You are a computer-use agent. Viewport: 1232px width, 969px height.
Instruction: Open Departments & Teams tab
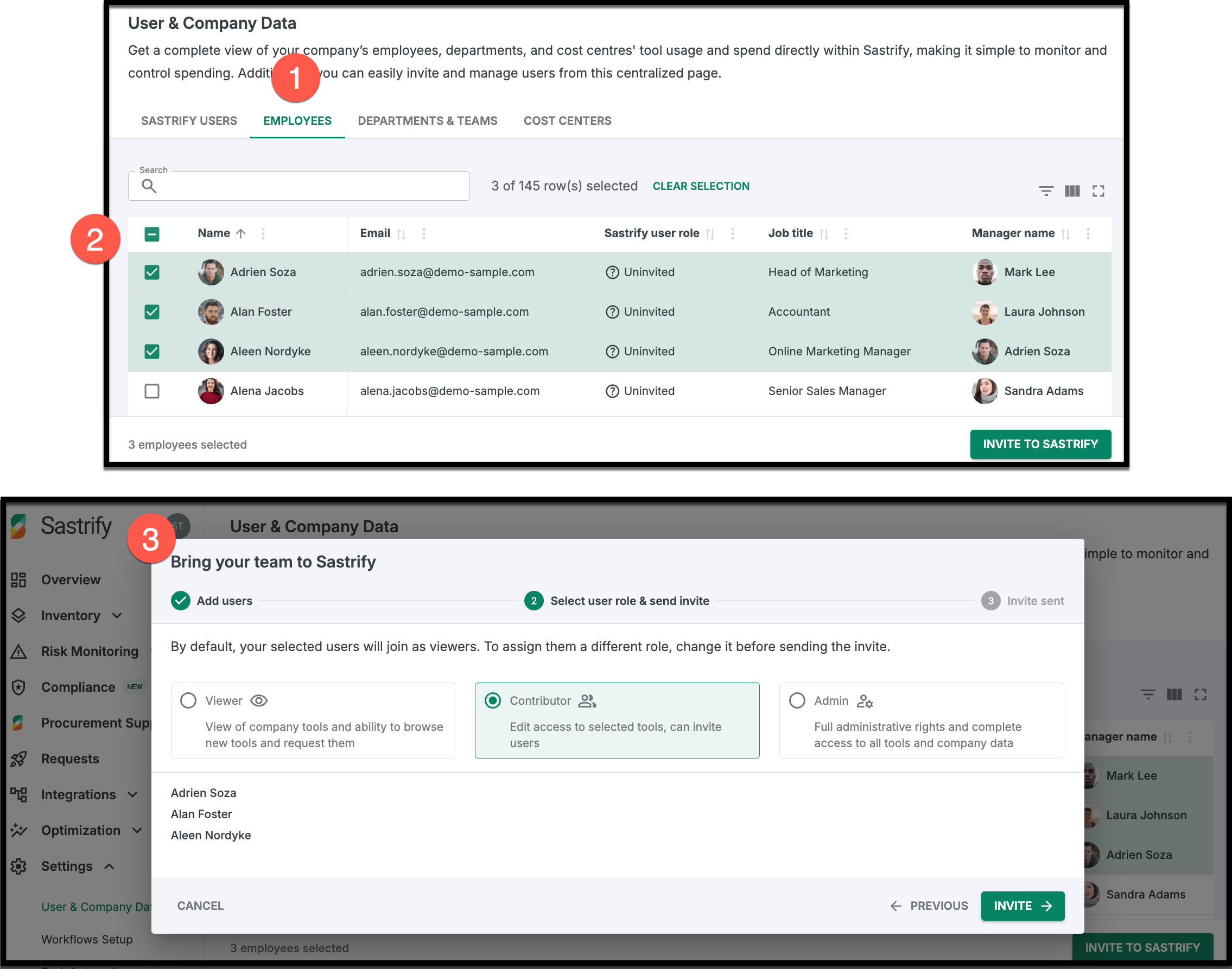(427, 121)
